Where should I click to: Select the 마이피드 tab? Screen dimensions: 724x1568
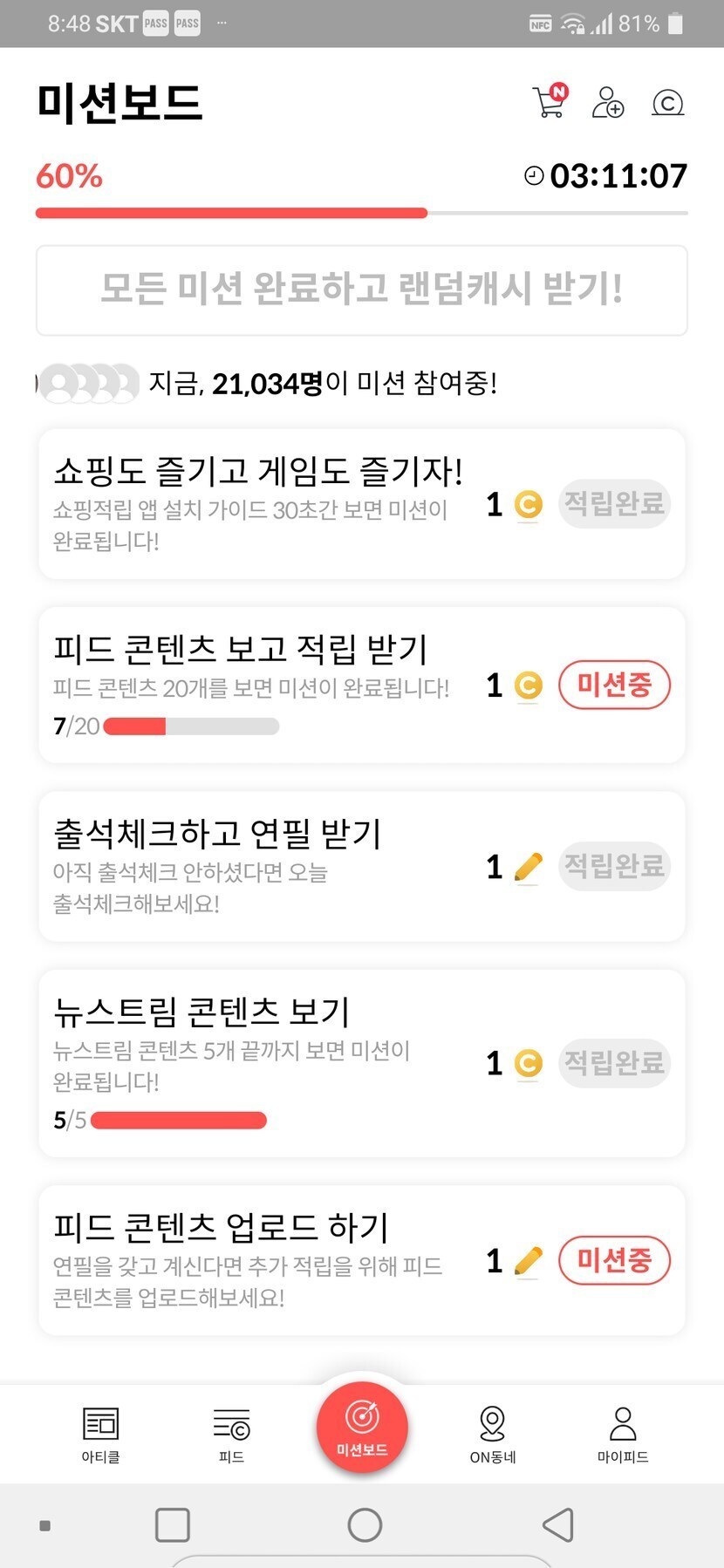point(623,1434)
